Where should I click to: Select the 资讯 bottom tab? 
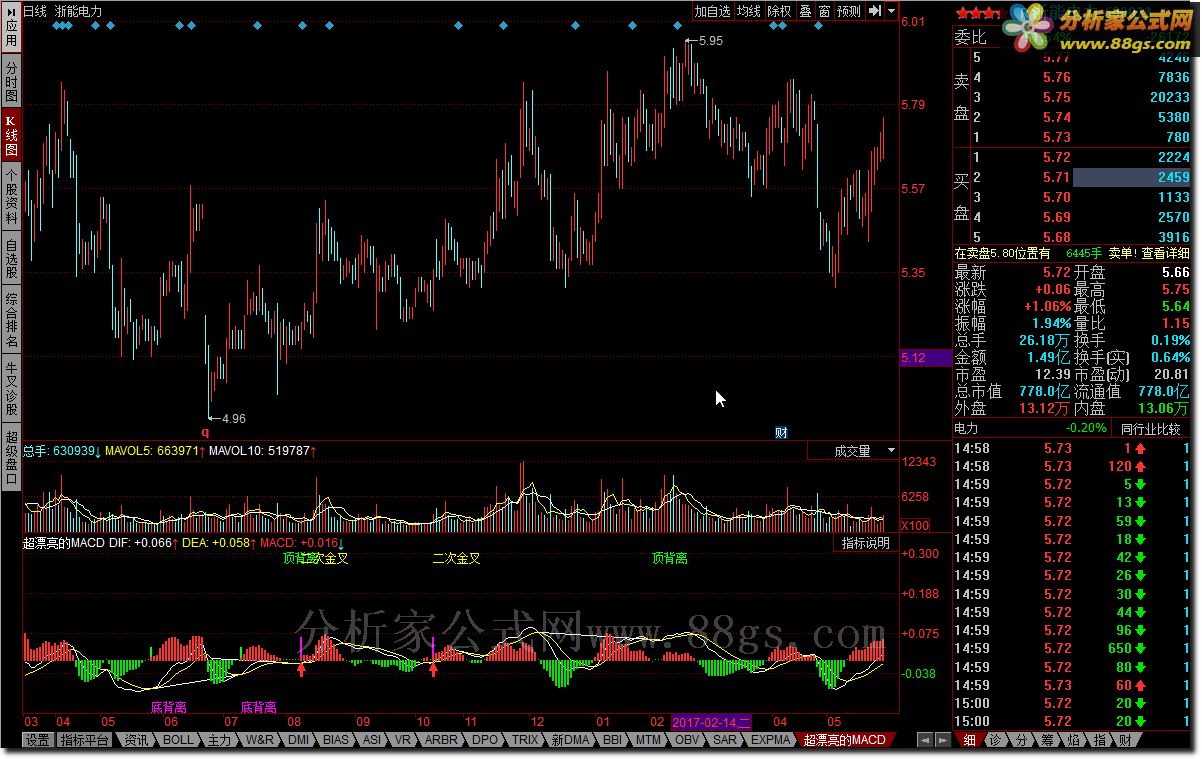click(136, 740)
